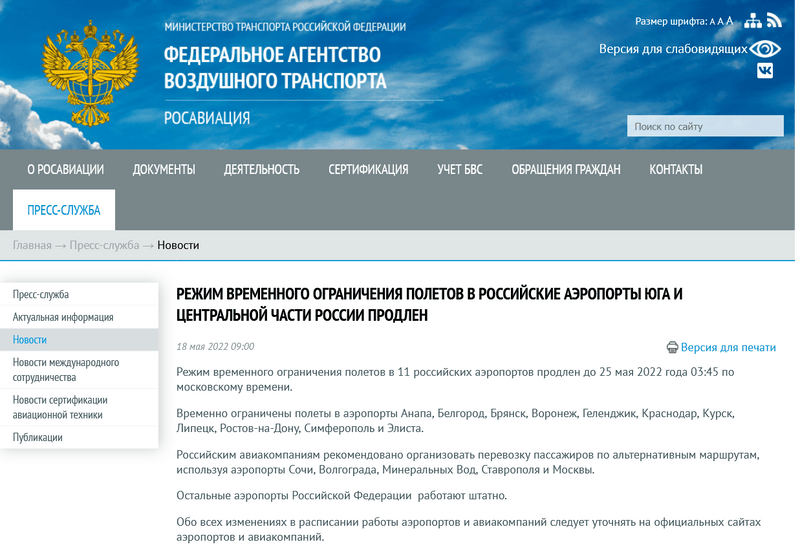Open the Контакты menu
Screen dimensions: 800x553
tap(676, 169)
